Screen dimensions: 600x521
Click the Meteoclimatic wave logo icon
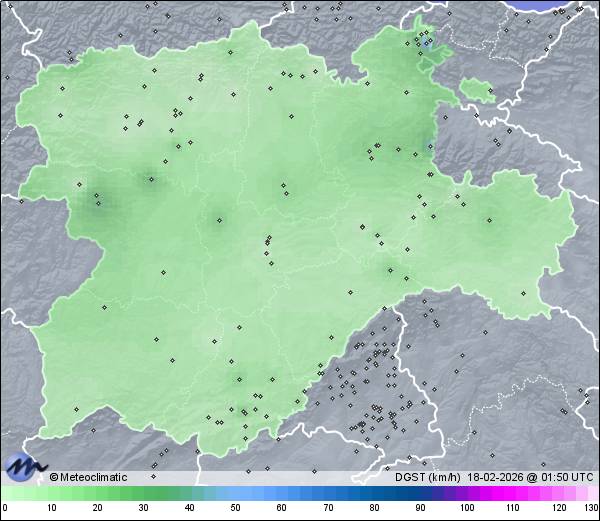tap(24, 466)
